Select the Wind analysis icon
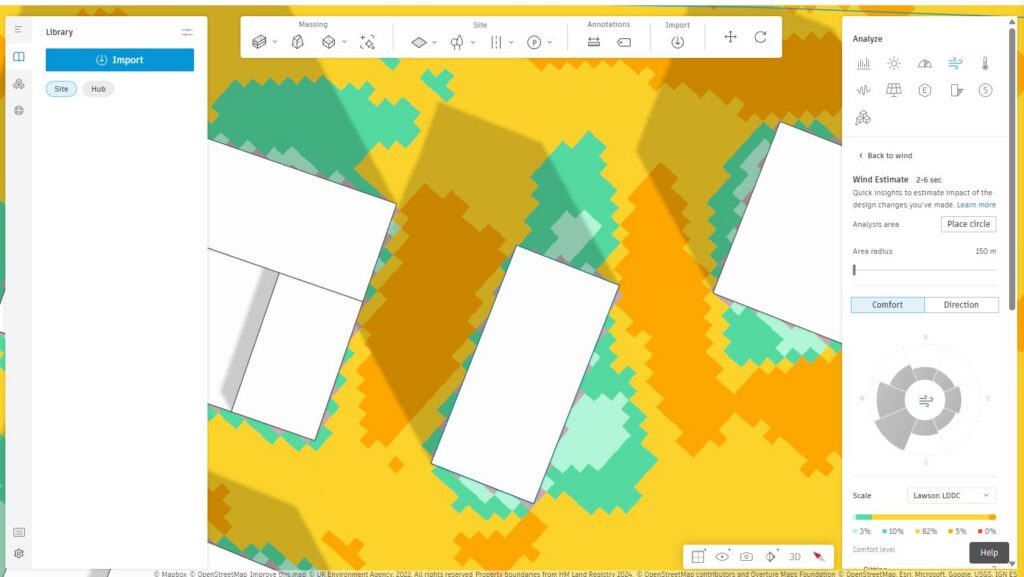The height and width of the screenshot is (577, 1024). 955,63
